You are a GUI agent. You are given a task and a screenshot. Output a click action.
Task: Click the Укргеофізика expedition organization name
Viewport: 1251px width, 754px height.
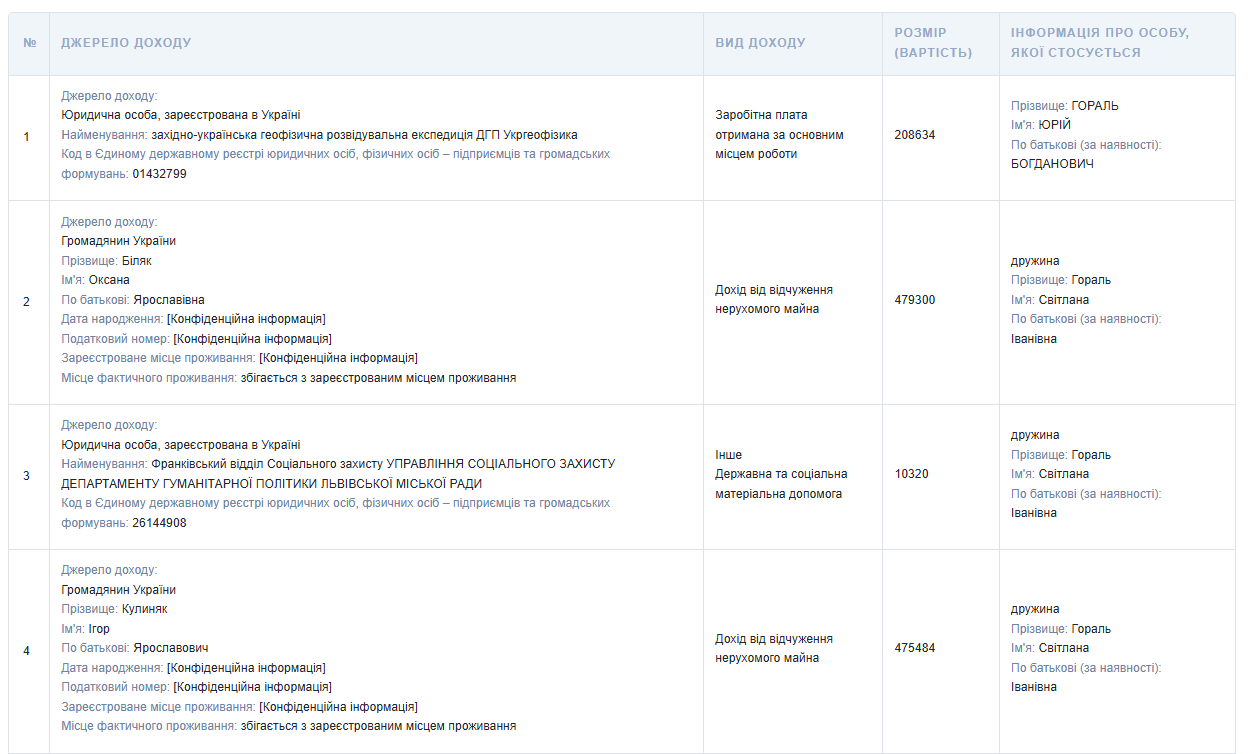click(x=364, y=135)
